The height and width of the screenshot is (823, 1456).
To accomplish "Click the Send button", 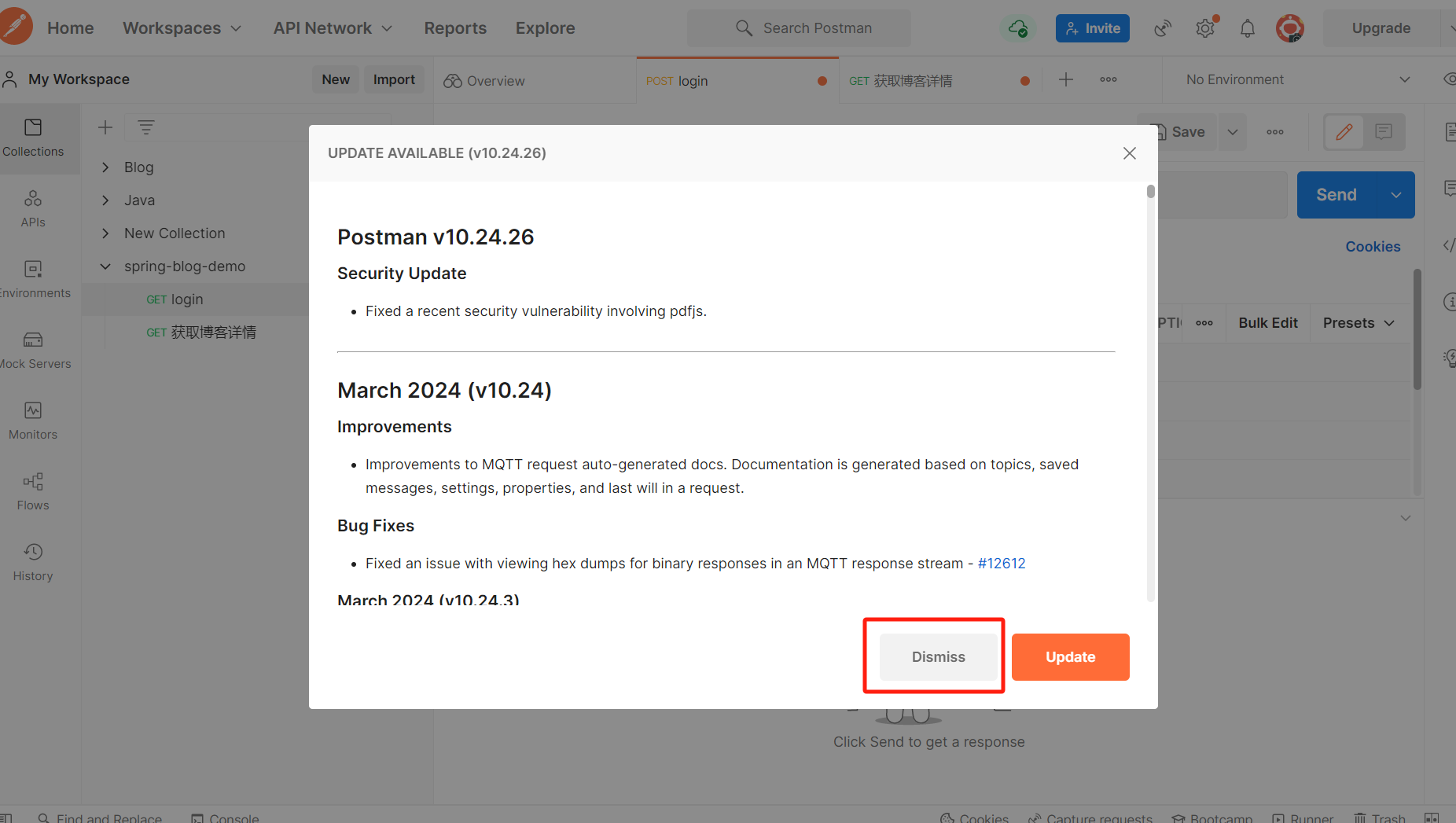I will 1337,195.
